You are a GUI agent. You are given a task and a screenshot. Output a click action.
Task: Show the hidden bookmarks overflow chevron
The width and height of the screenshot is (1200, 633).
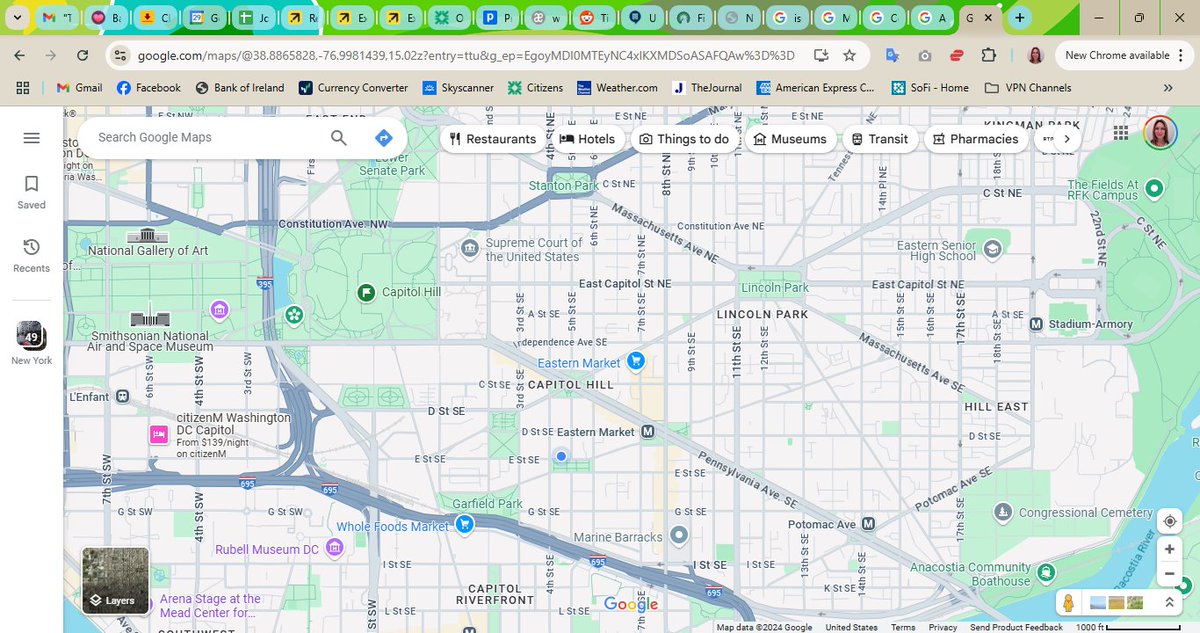(x=1167, y=87)
